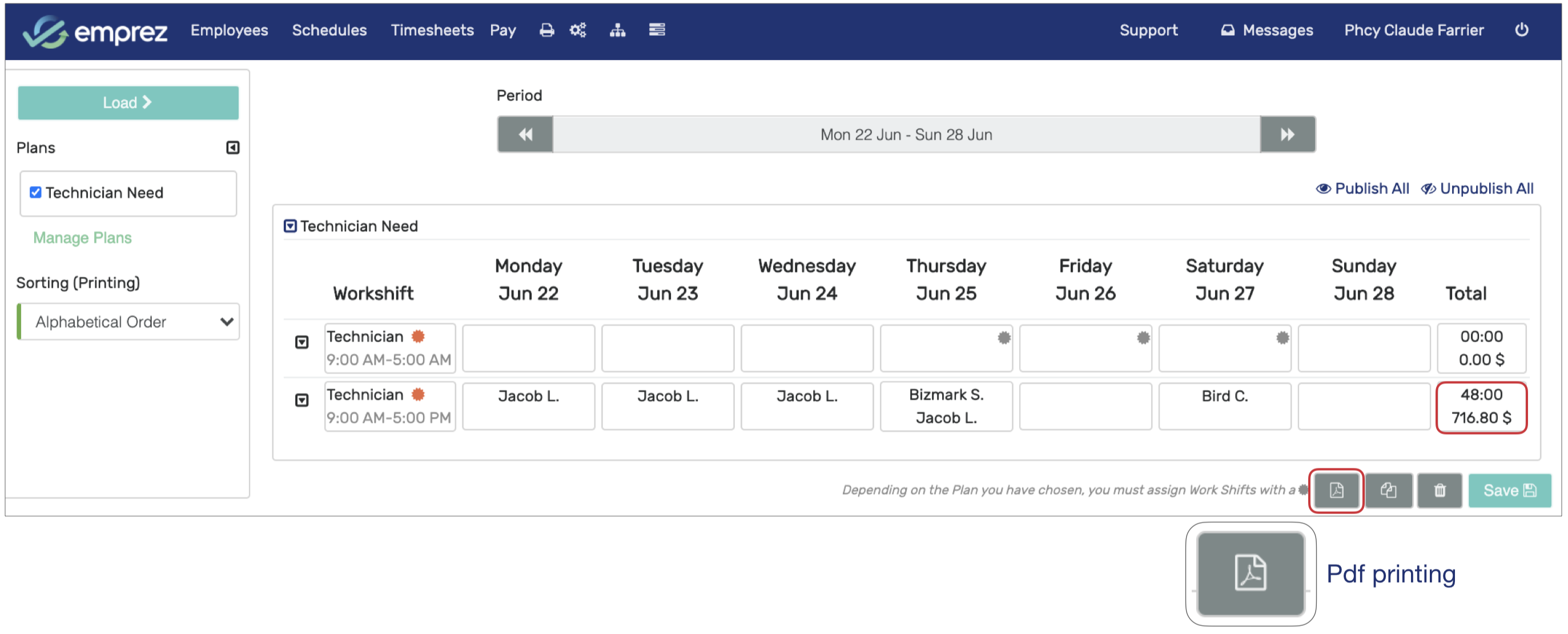Click the power logout icon
The height and width of the screenshot is (634, 1568).
1521,30
